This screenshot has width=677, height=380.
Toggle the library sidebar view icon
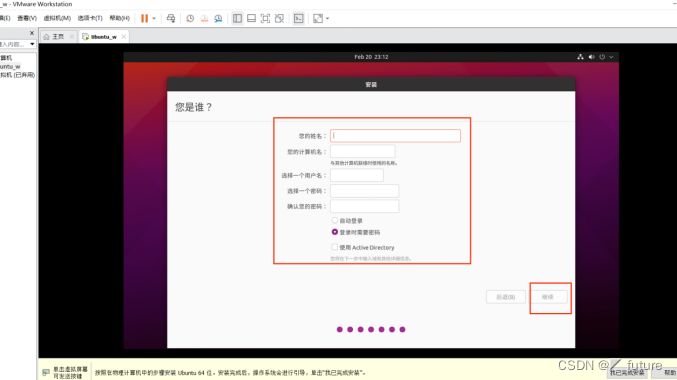(x=237, y=18)
